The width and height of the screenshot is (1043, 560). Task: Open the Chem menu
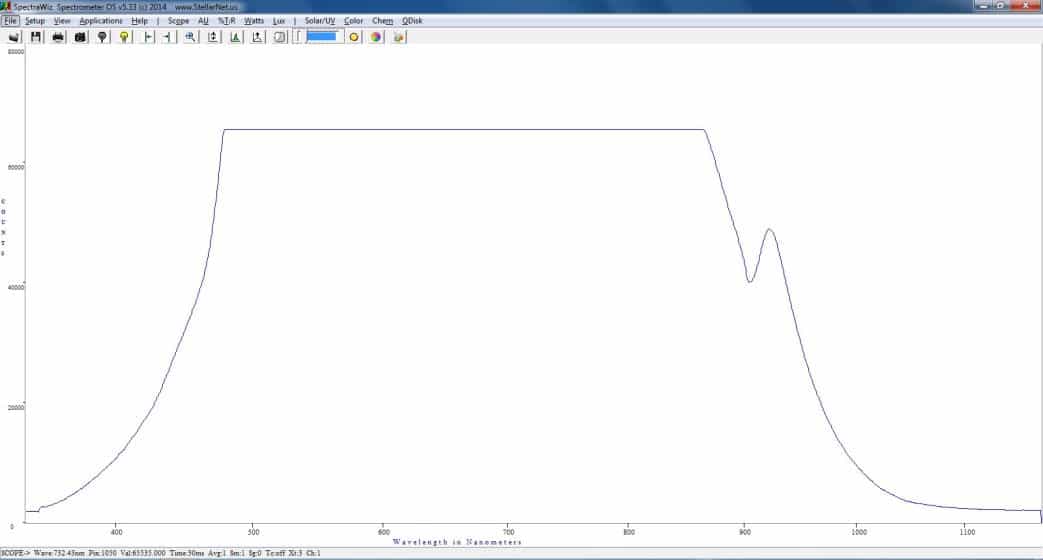(382, 21)
